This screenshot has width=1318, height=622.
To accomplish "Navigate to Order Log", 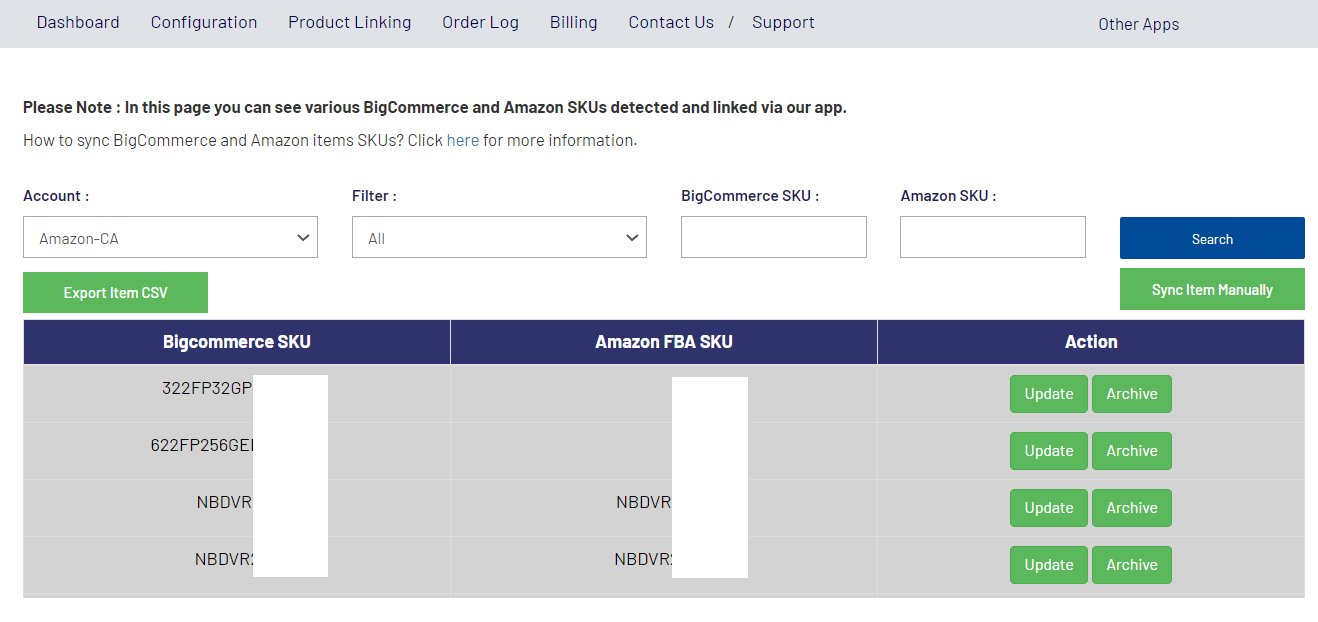I will pos(480,22).
